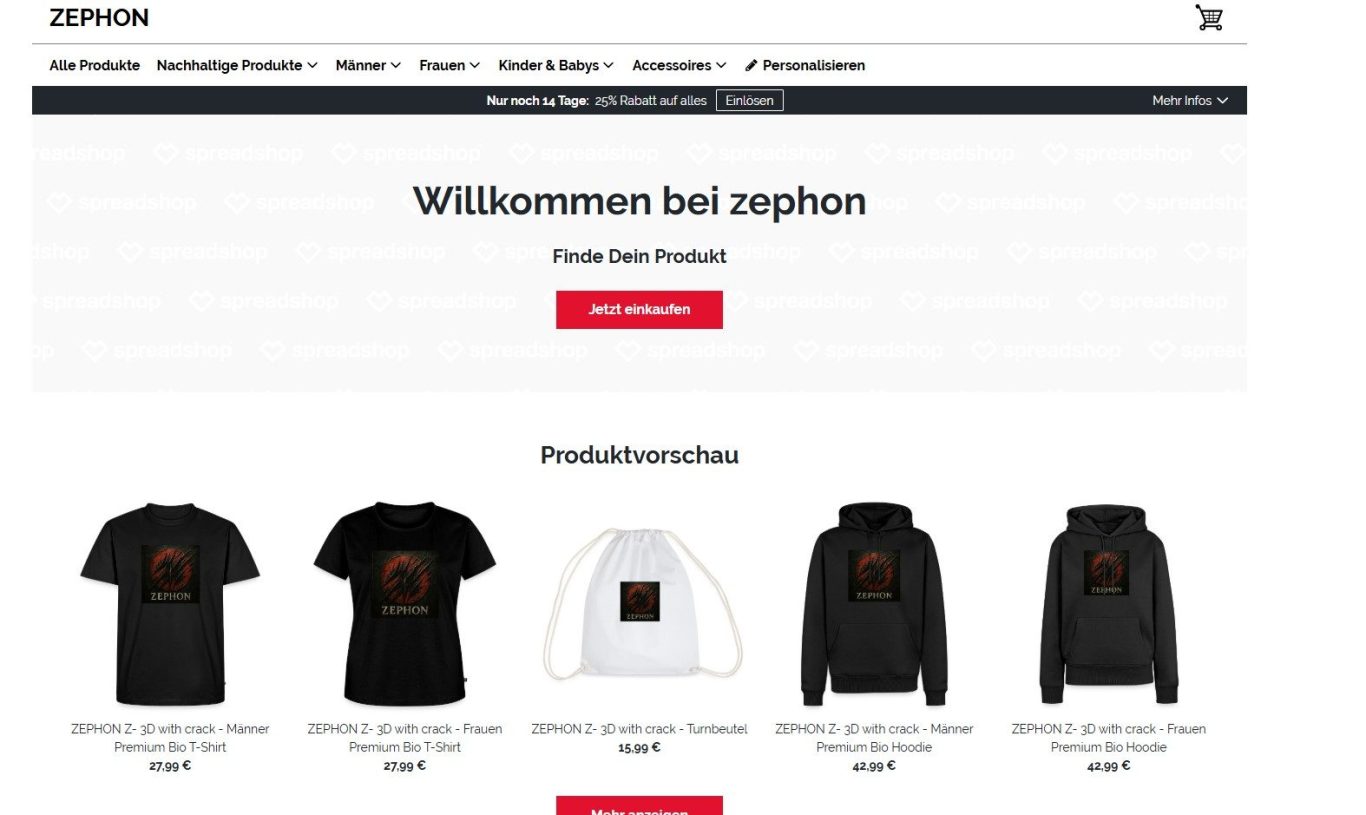Open the Frauen dropdown menu
This screenshot has height=815, width=1366.
pyautogui.click(x=450, y=65)
